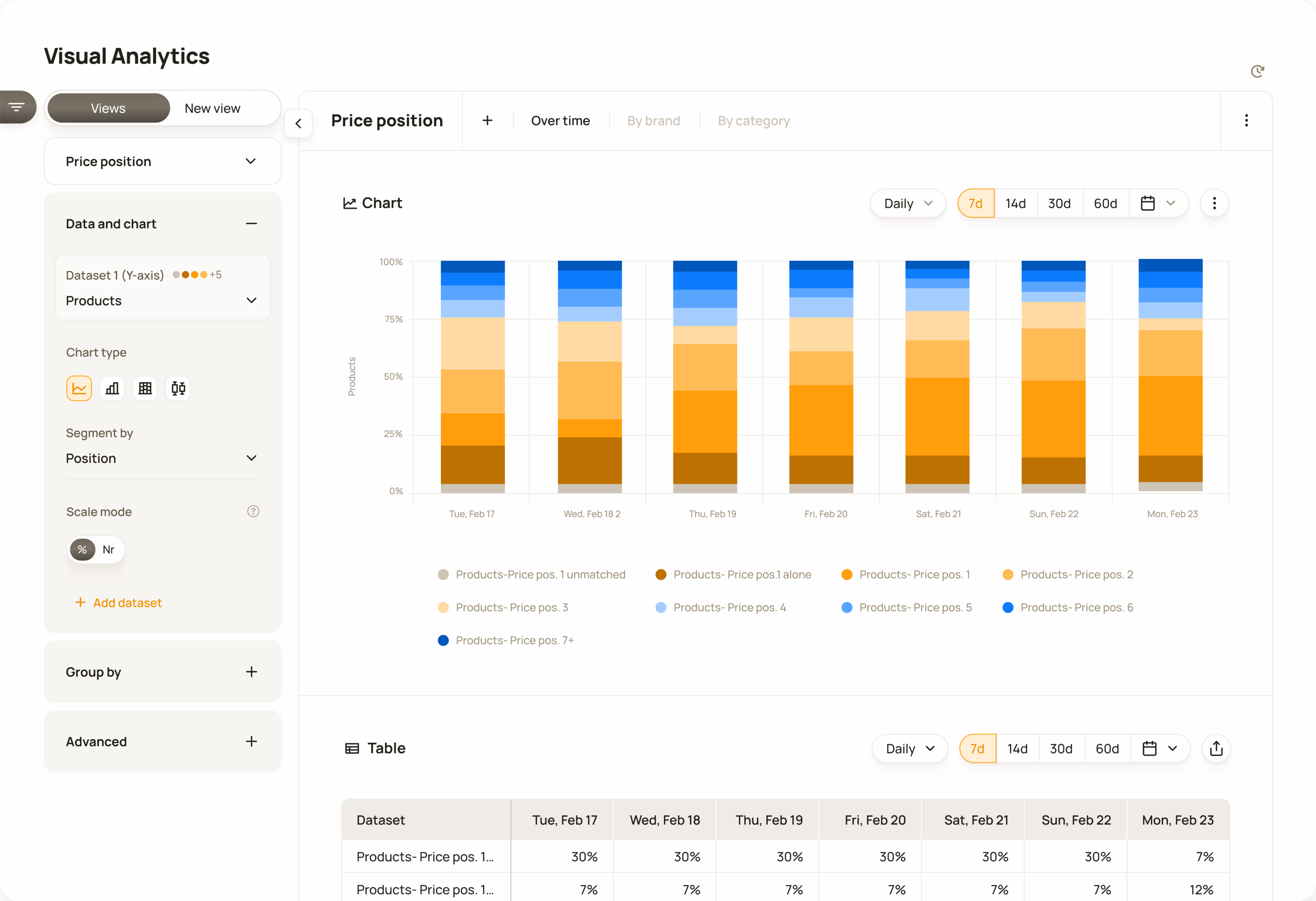Toggle the Price pos. 4 legend entry
The height and width of the screenshot is (901, 1316).
pyautogui.click(x=720, y=607)
